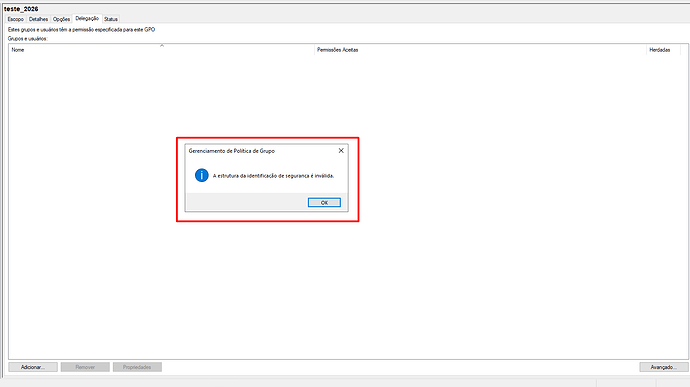Switch to the Detalhes tab

coord(38,19)
